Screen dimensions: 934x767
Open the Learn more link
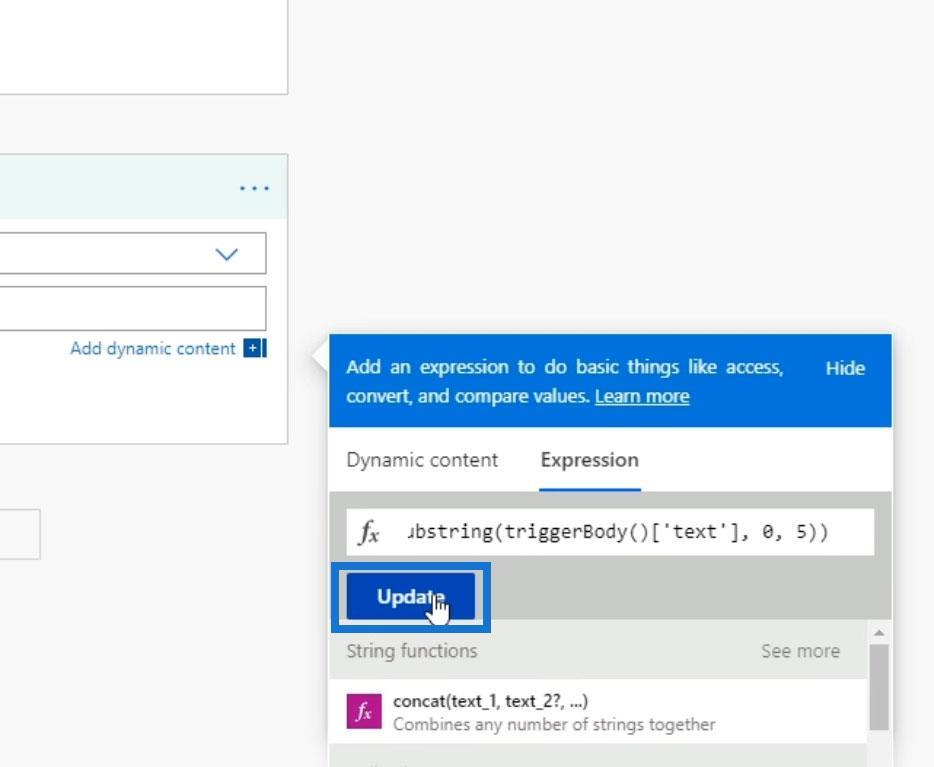coord(642,397)
